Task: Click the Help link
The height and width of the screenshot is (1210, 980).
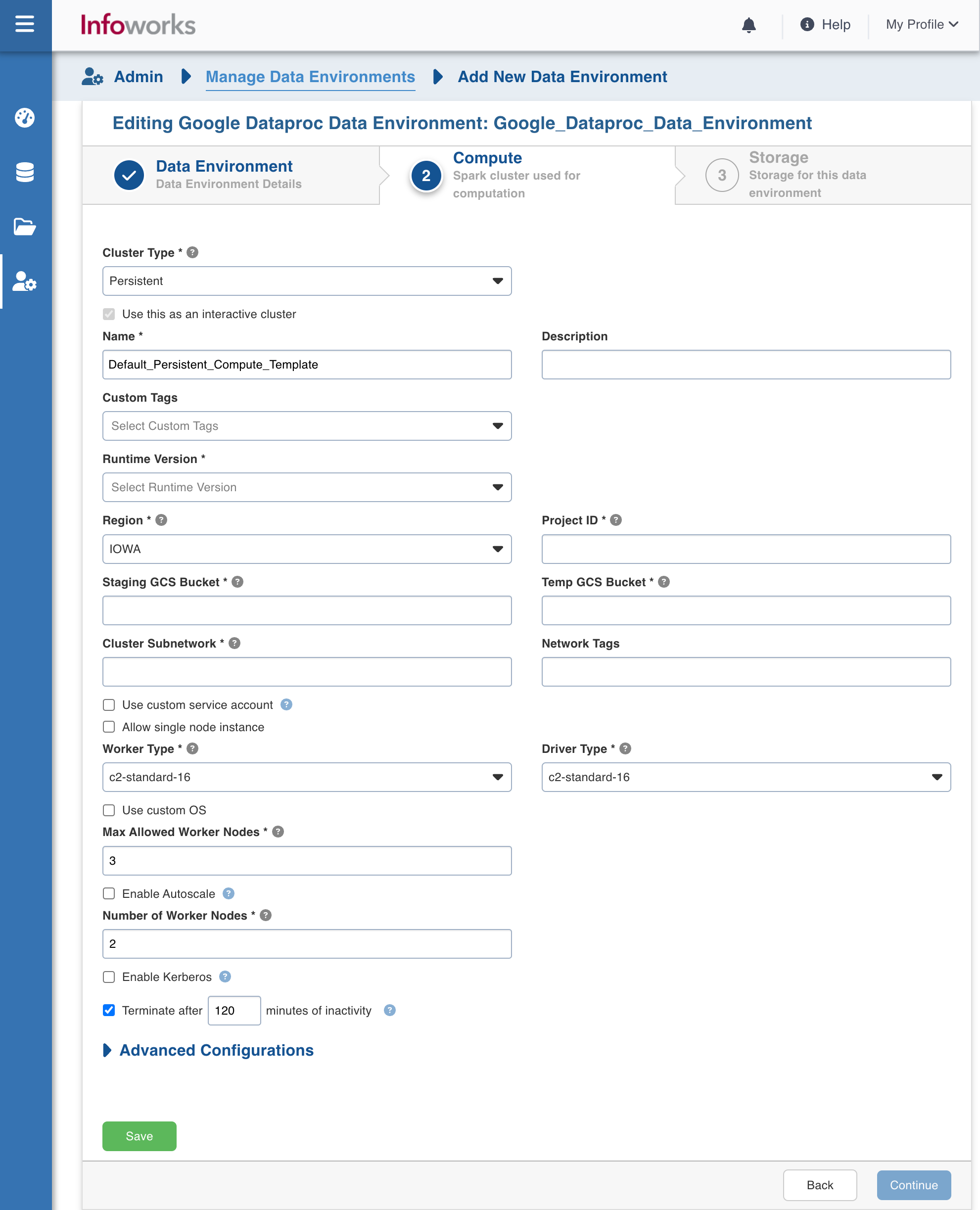Action: point(836,24)
